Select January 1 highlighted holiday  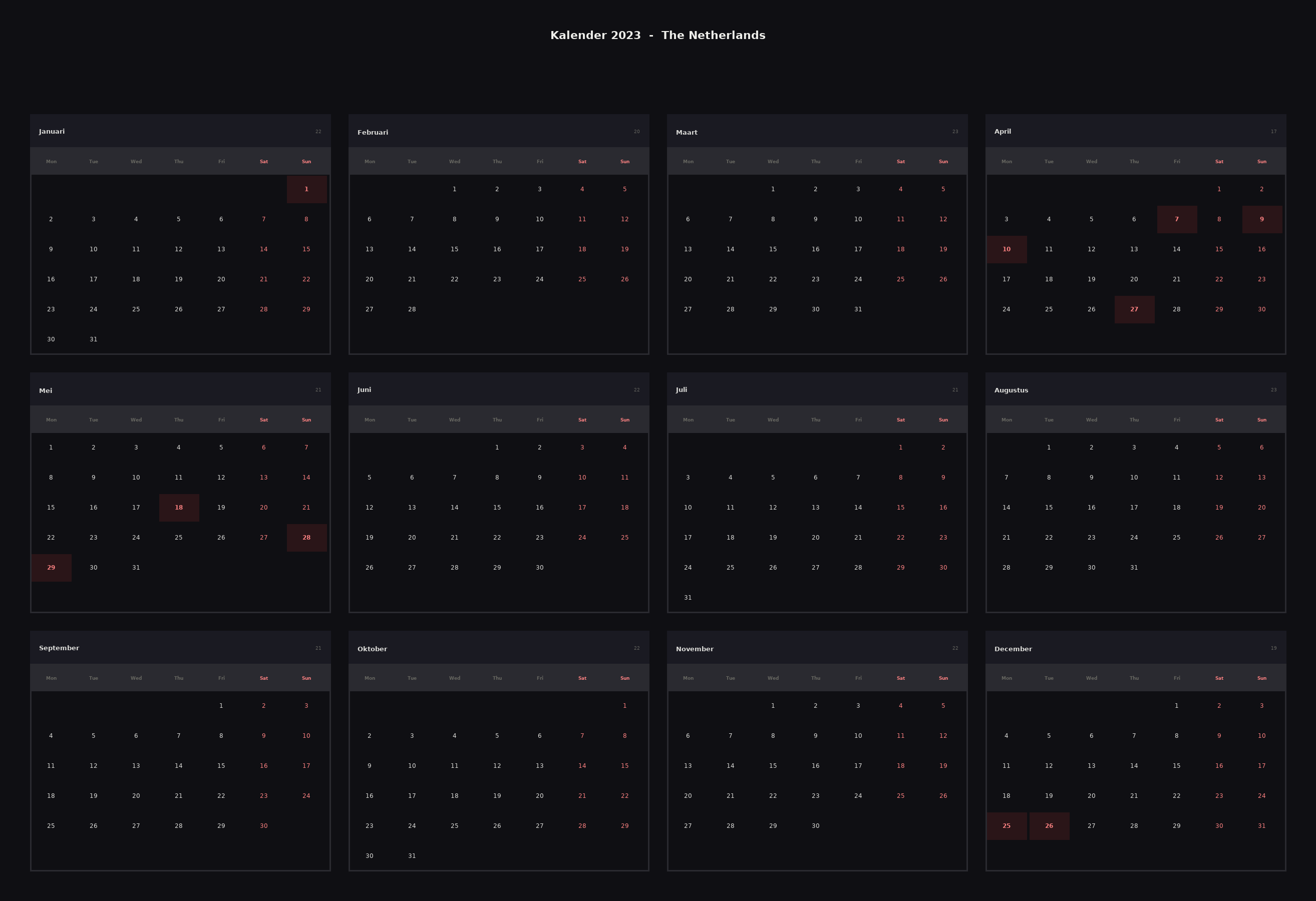[x=306, y=189]
